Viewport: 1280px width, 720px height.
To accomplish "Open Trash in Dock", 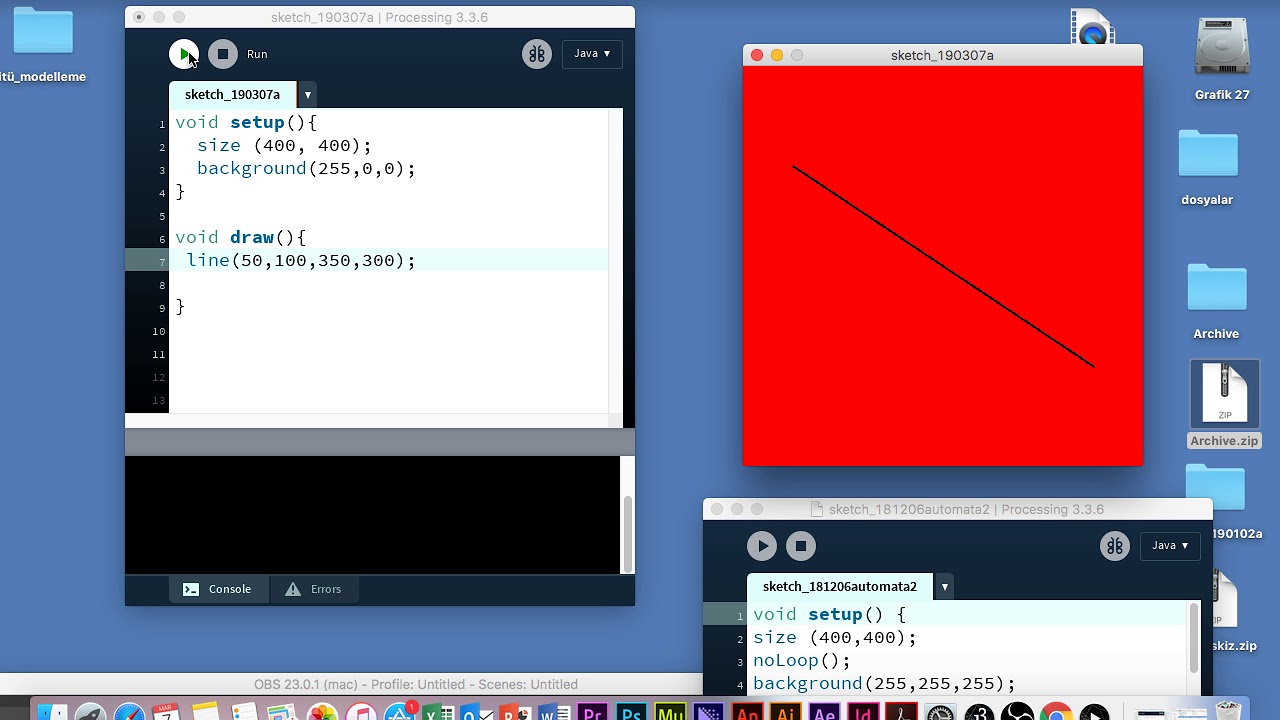I will (x=1228, y=711).
